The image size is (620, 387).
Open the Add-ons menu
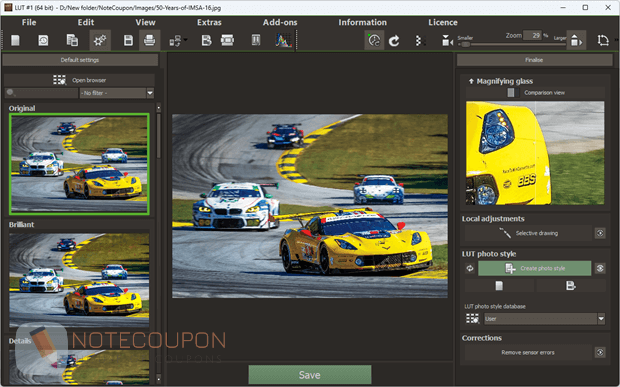pyautogui.click(x=280, y=23)
